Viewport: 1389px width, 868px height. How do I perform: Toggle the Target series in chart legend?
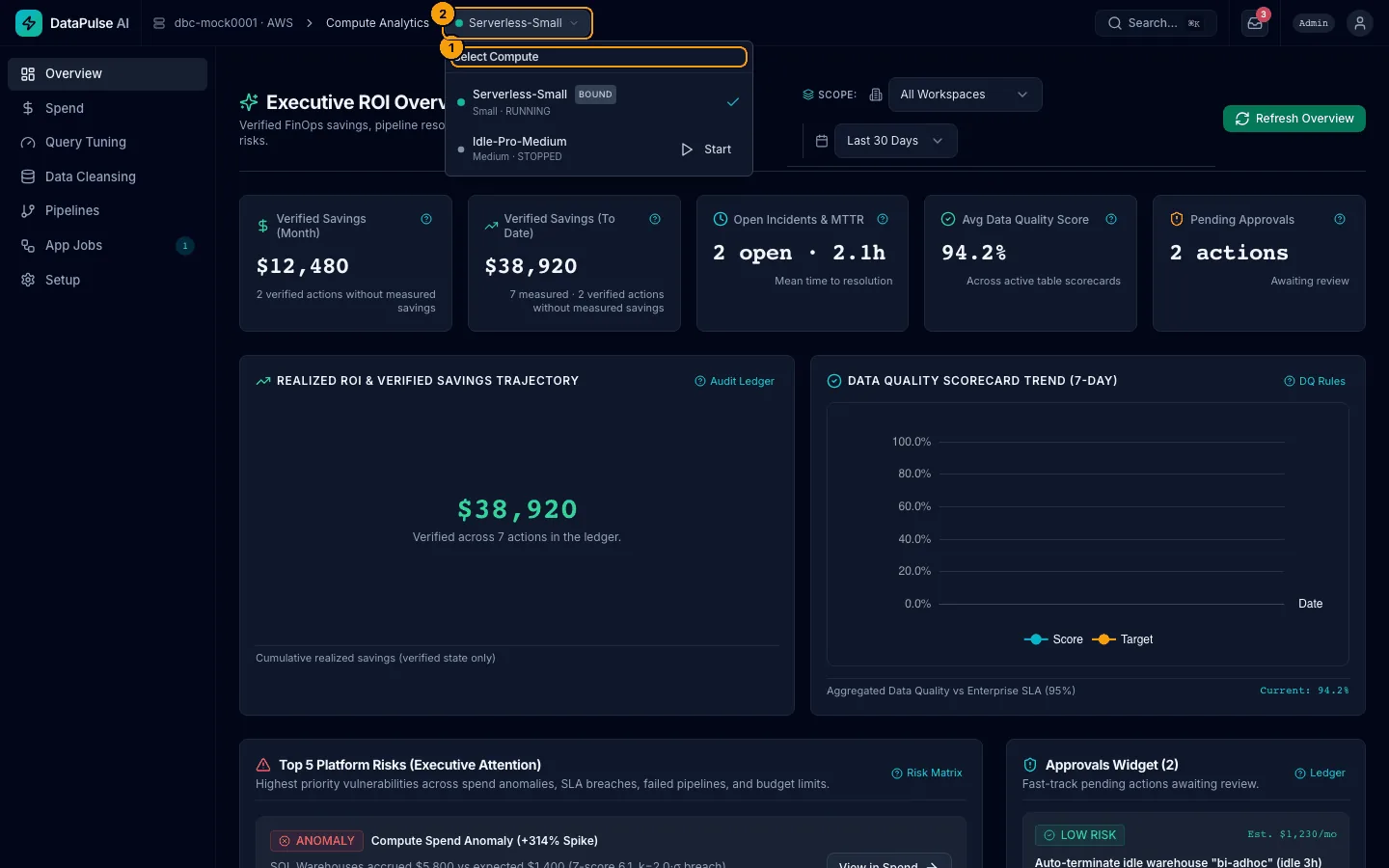(1123, 639)
